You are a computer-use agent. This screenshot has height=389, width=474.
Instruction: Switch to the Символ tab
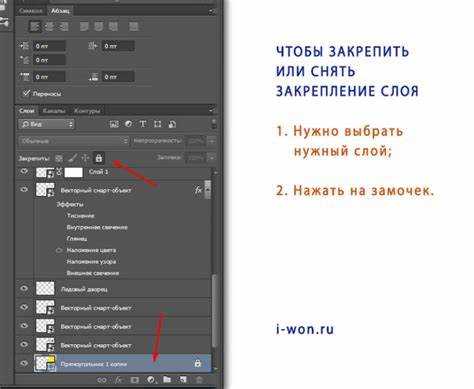pyautogui.click(x=30, y=11)
